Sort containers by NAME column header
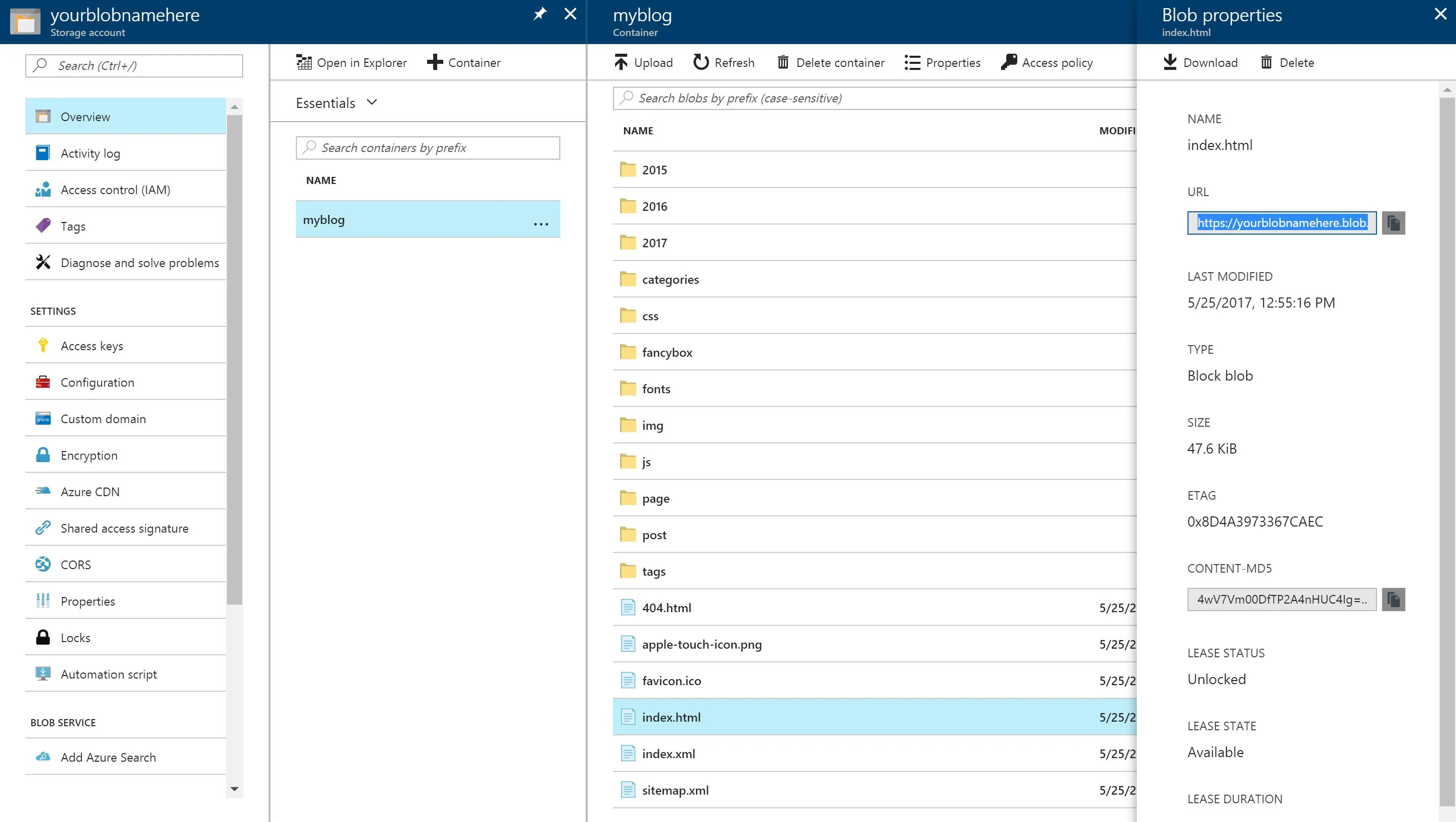Image resolution: width=1456 pixels, height=822 pixels. coord(321,180)
